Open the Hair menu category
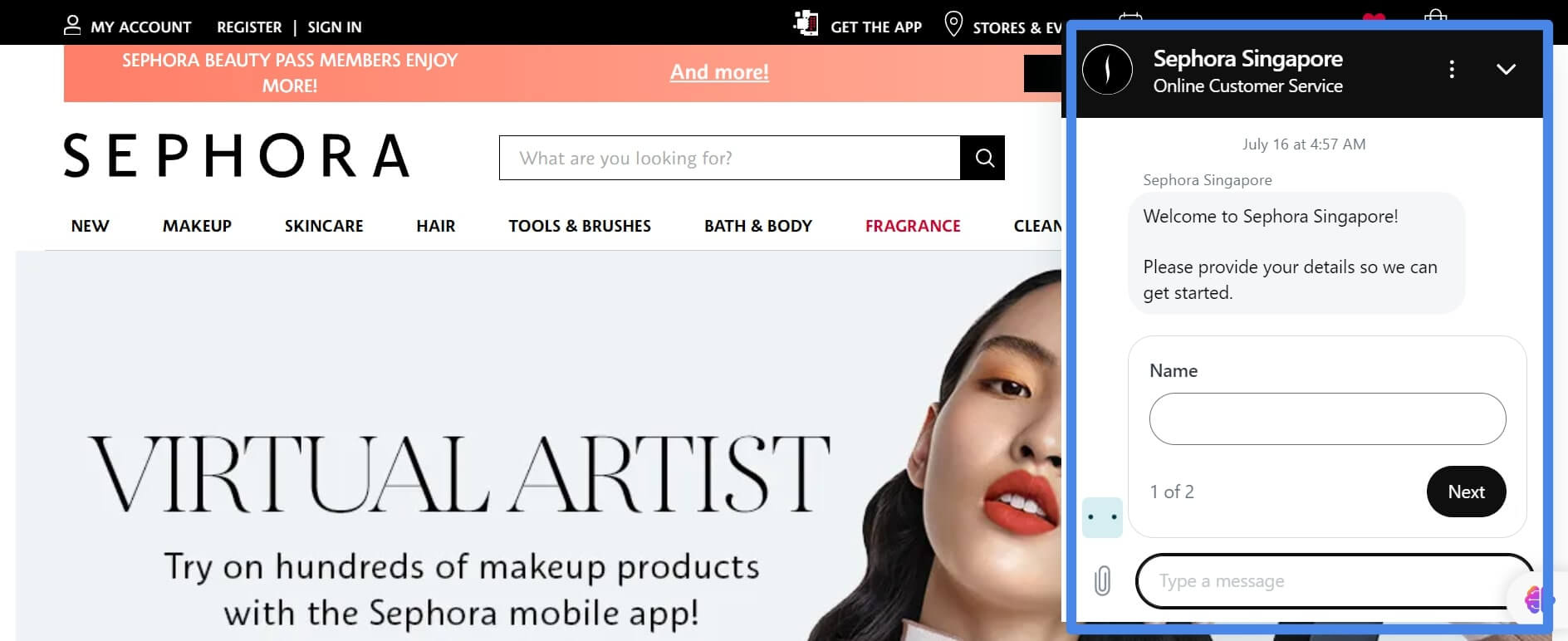This screenshot has width=1568, height=641. [x=435, y=226]
